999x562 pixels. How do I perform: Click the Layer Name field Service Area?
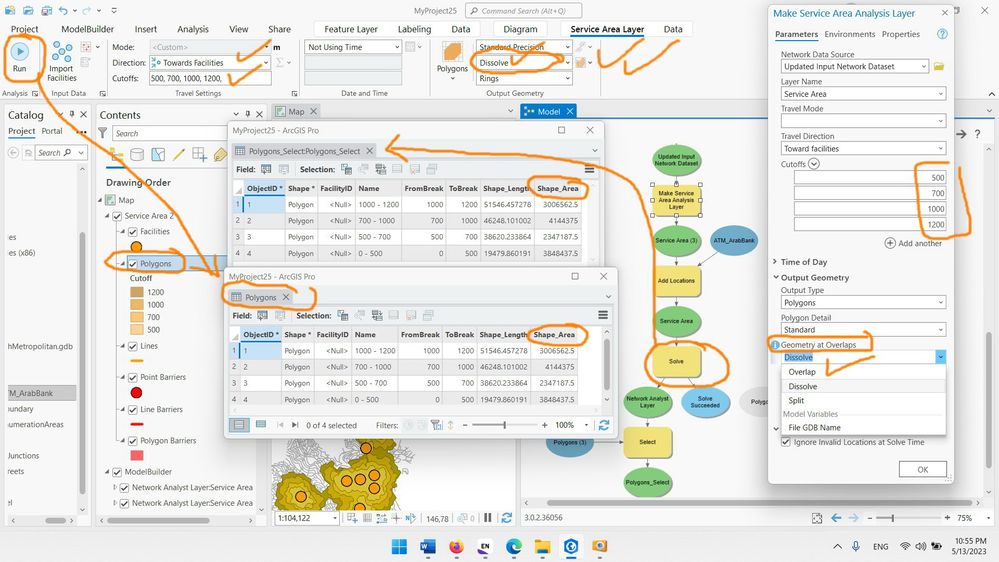tap(863, 94)
